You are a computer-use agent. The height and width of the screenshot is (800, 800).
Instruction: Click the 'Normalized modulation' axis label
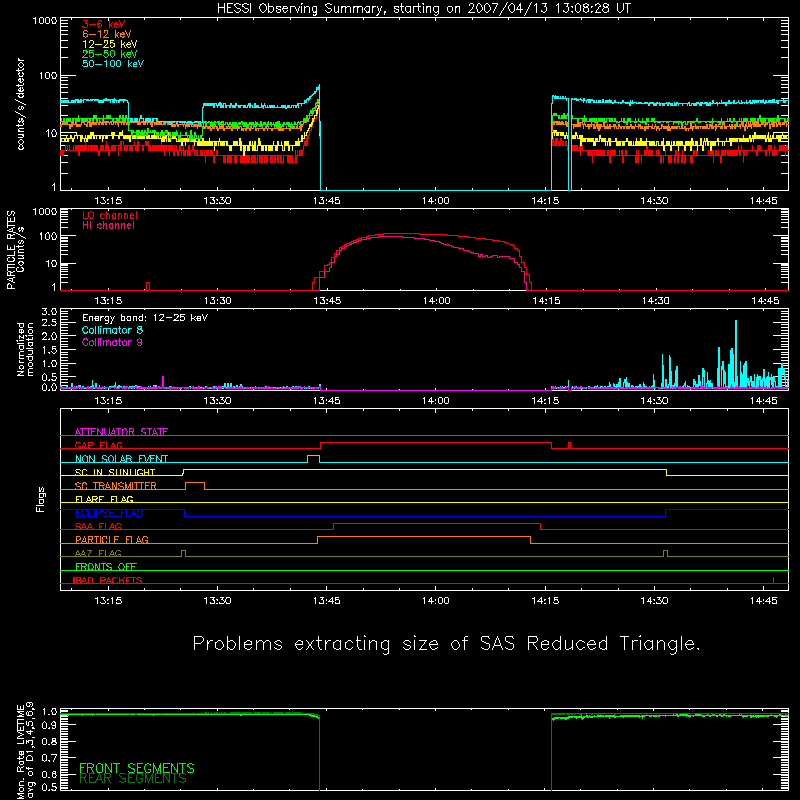tap(25, 349)
